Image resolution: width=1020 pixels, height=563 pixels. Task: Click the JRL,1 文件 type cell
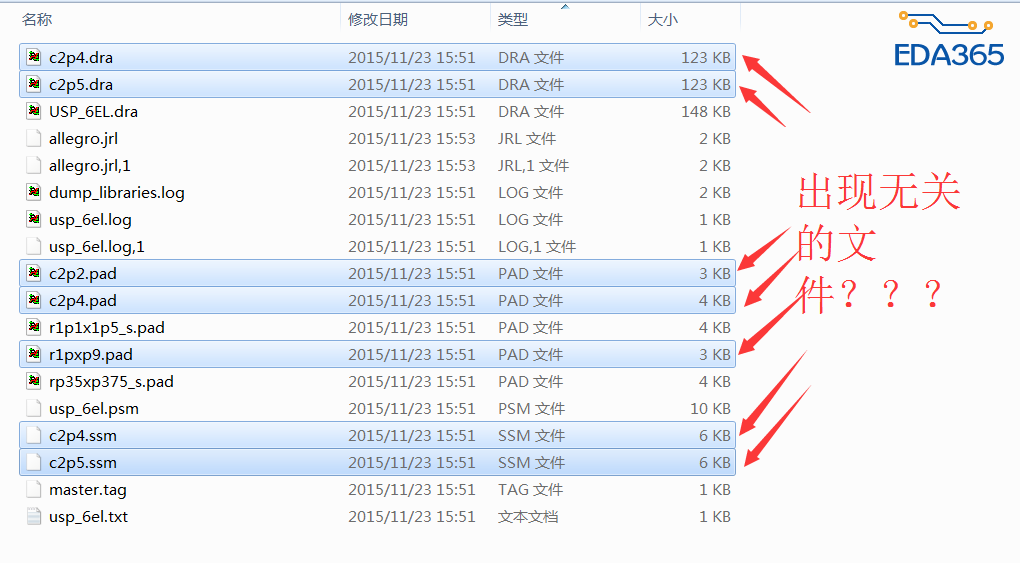point(533,165)
